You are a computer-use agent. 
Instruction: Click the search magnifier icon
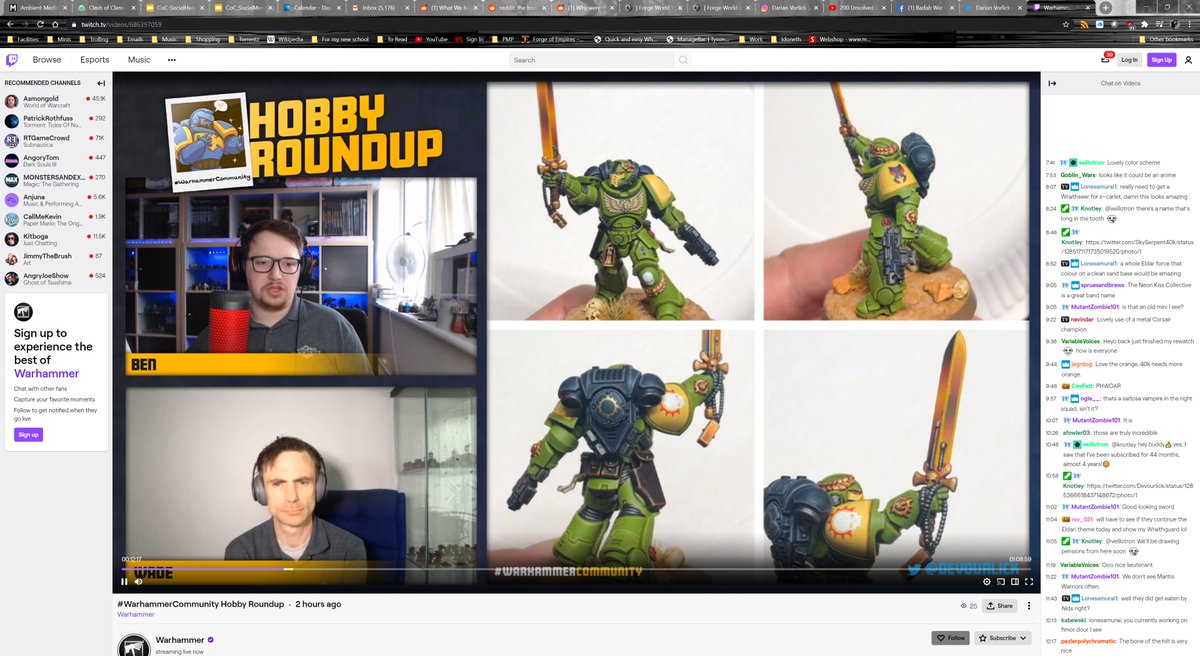point(683,60)
